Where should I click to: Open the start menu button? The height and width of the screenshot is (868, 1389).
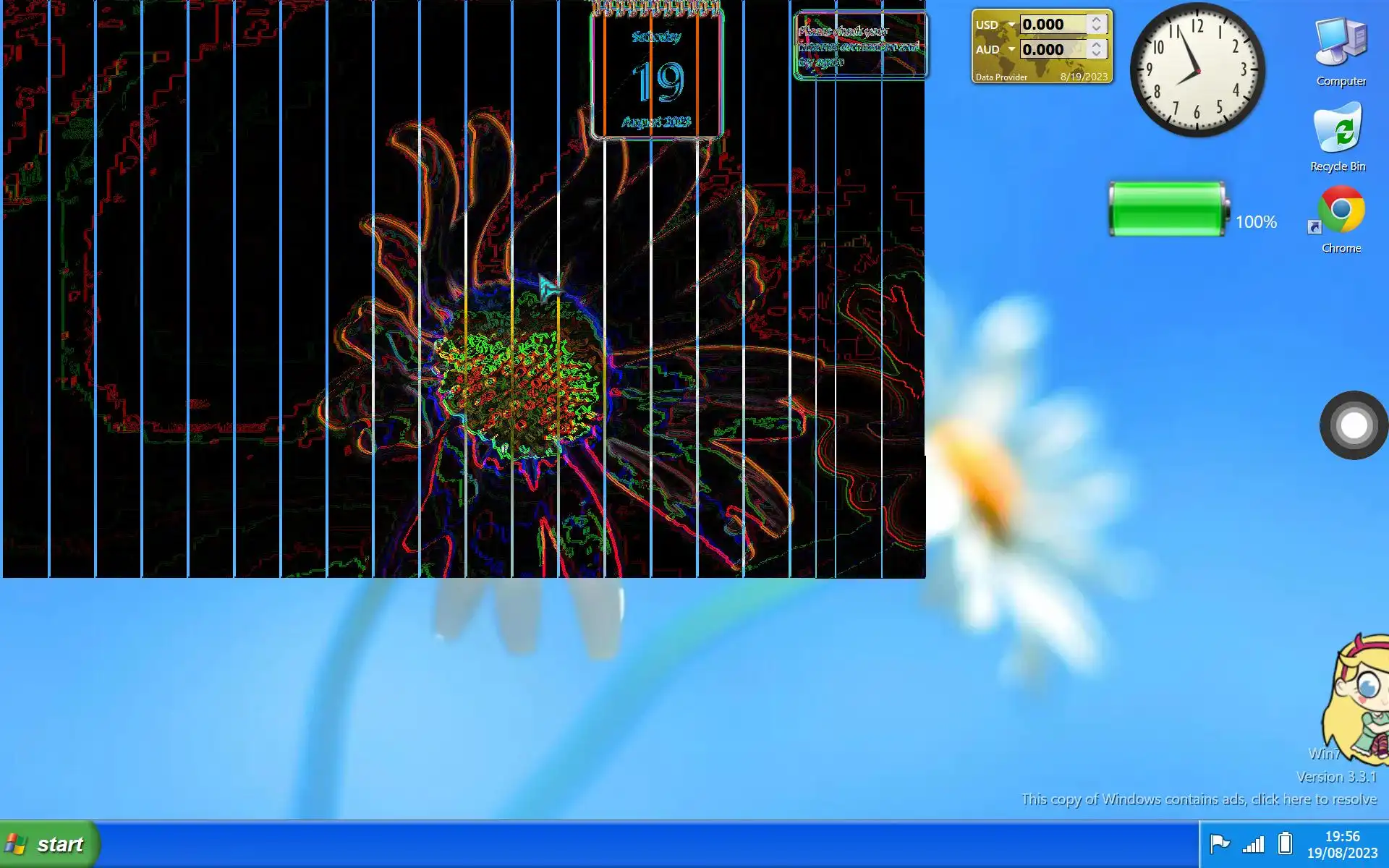pyautogui.click(x=49, y=844)
